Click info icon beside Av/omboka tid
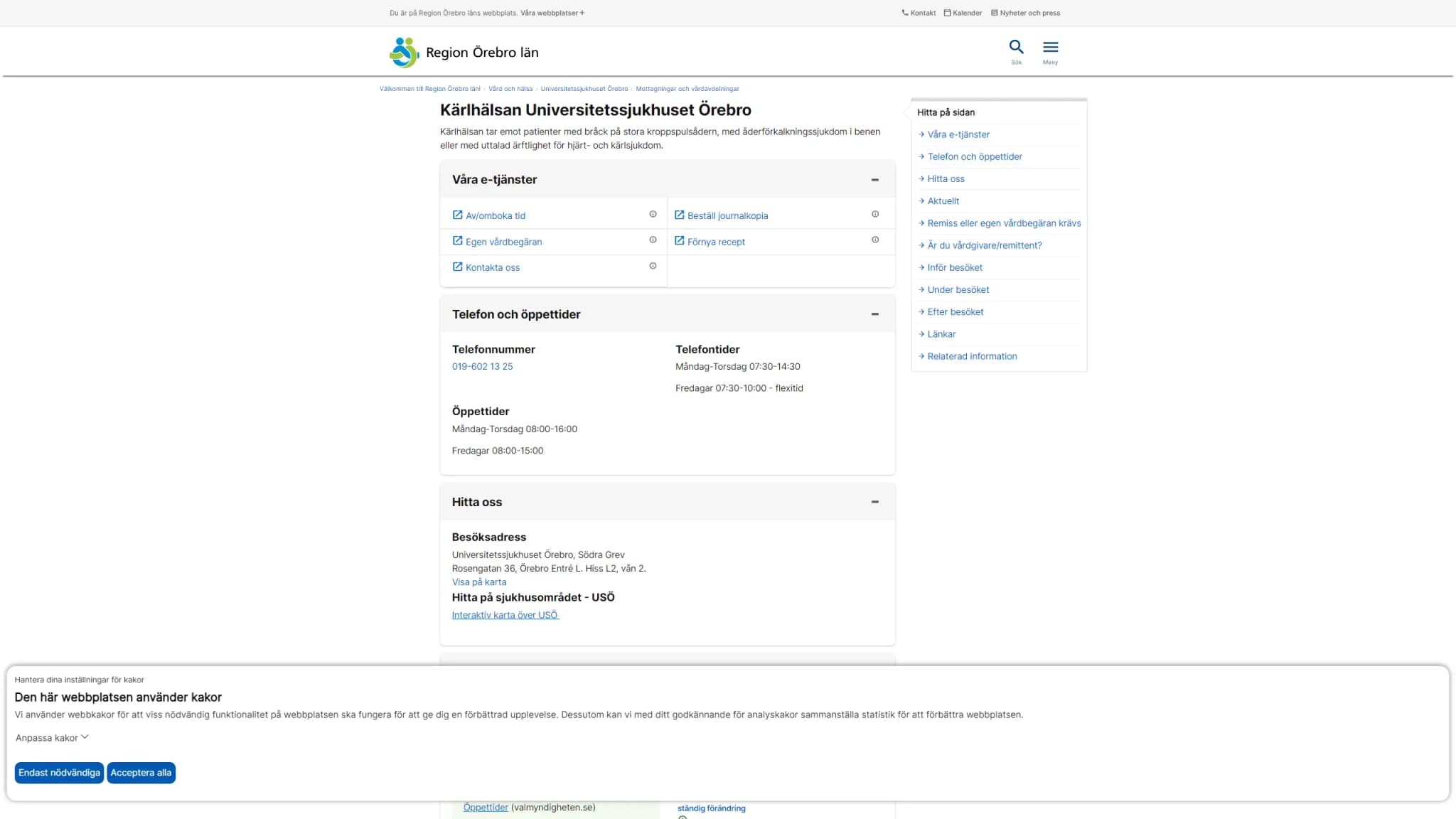1456x819 pixels. [653, 214]
